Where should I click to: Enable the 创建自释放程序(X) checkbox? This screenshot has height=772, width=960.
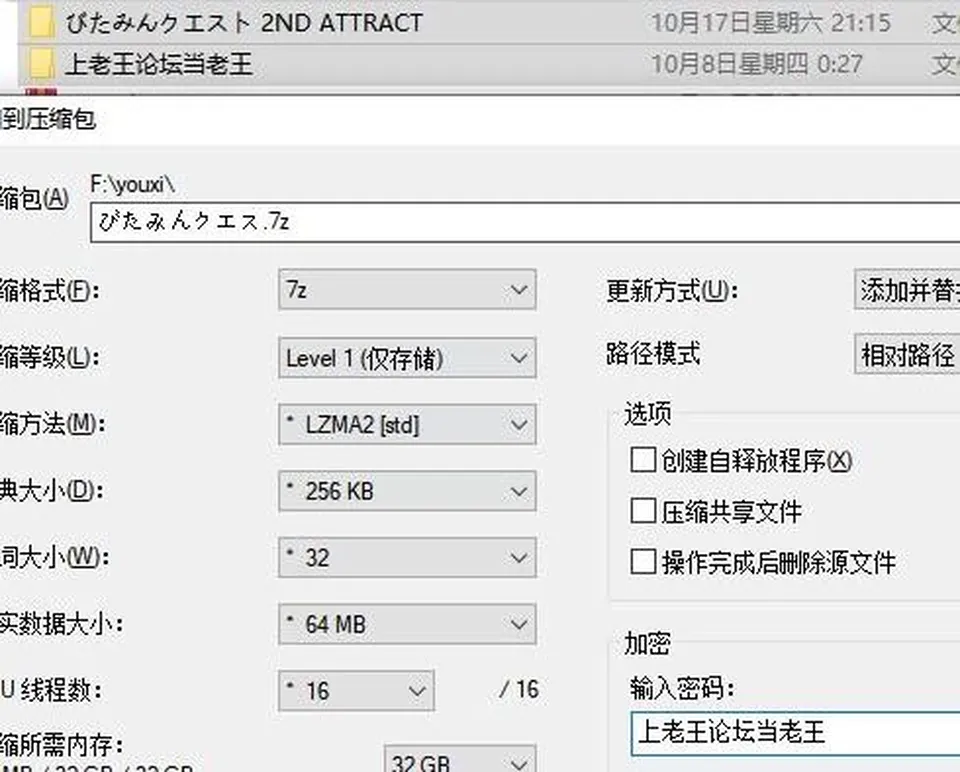click(643, 460)
